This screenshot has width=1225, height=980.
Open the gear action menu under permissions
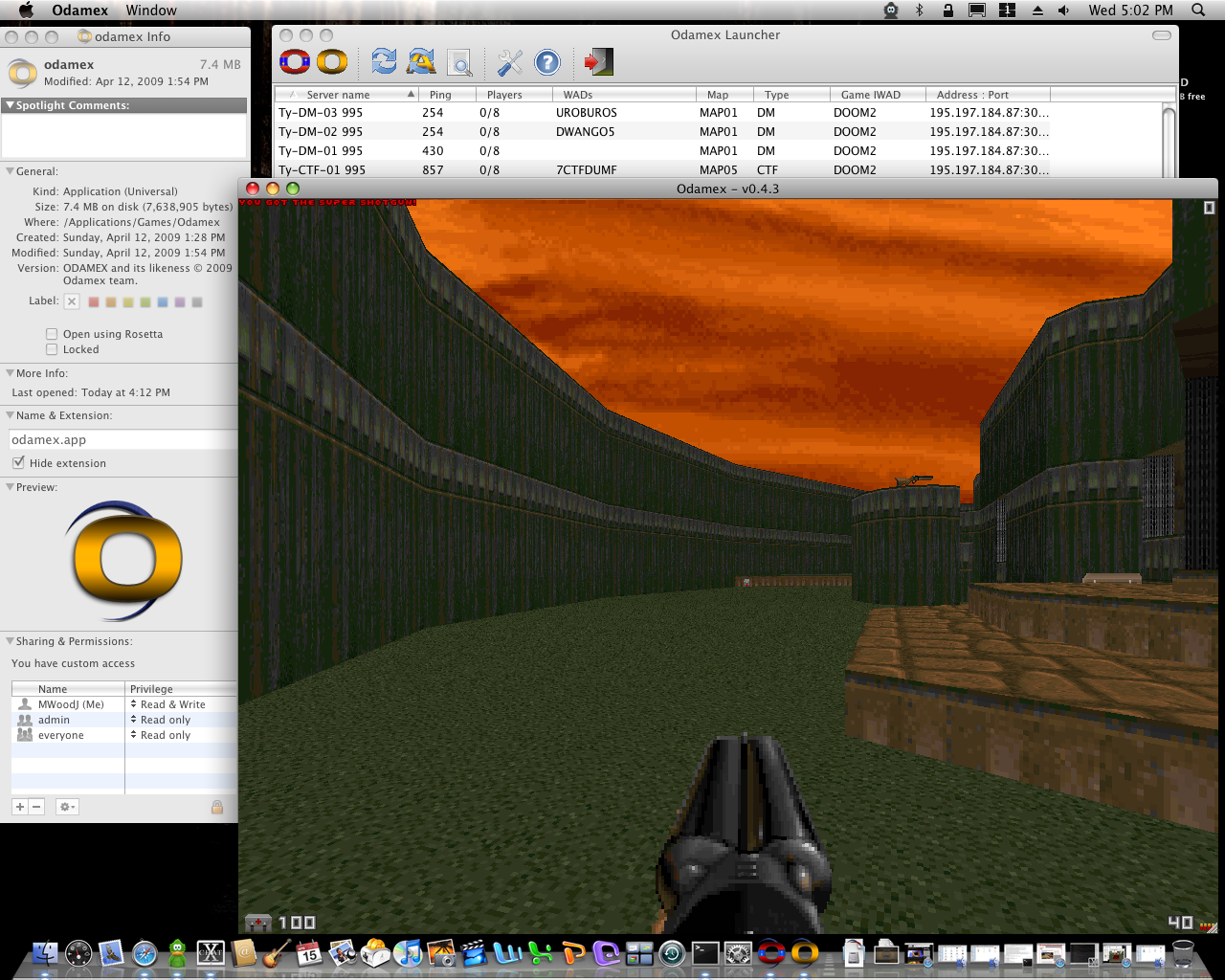point(66,807)
